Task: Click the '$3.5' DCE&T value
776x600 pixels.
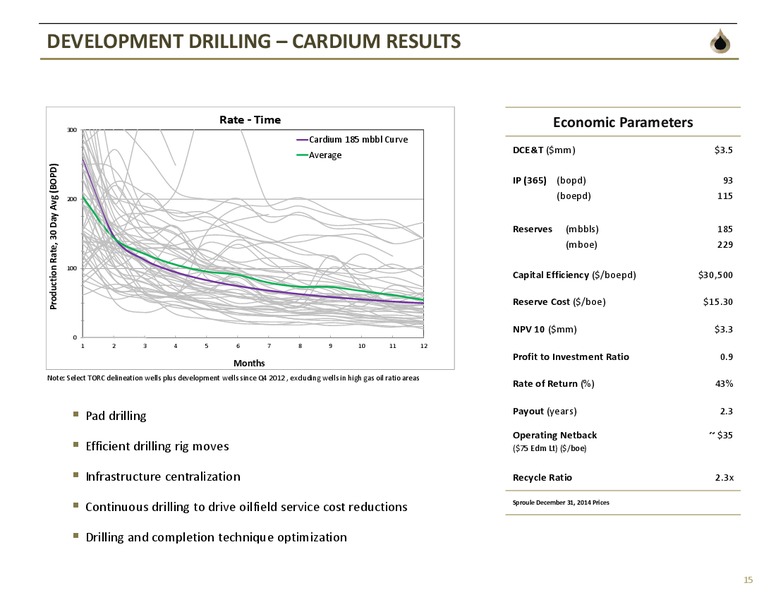Action: [x=724, y=150]
